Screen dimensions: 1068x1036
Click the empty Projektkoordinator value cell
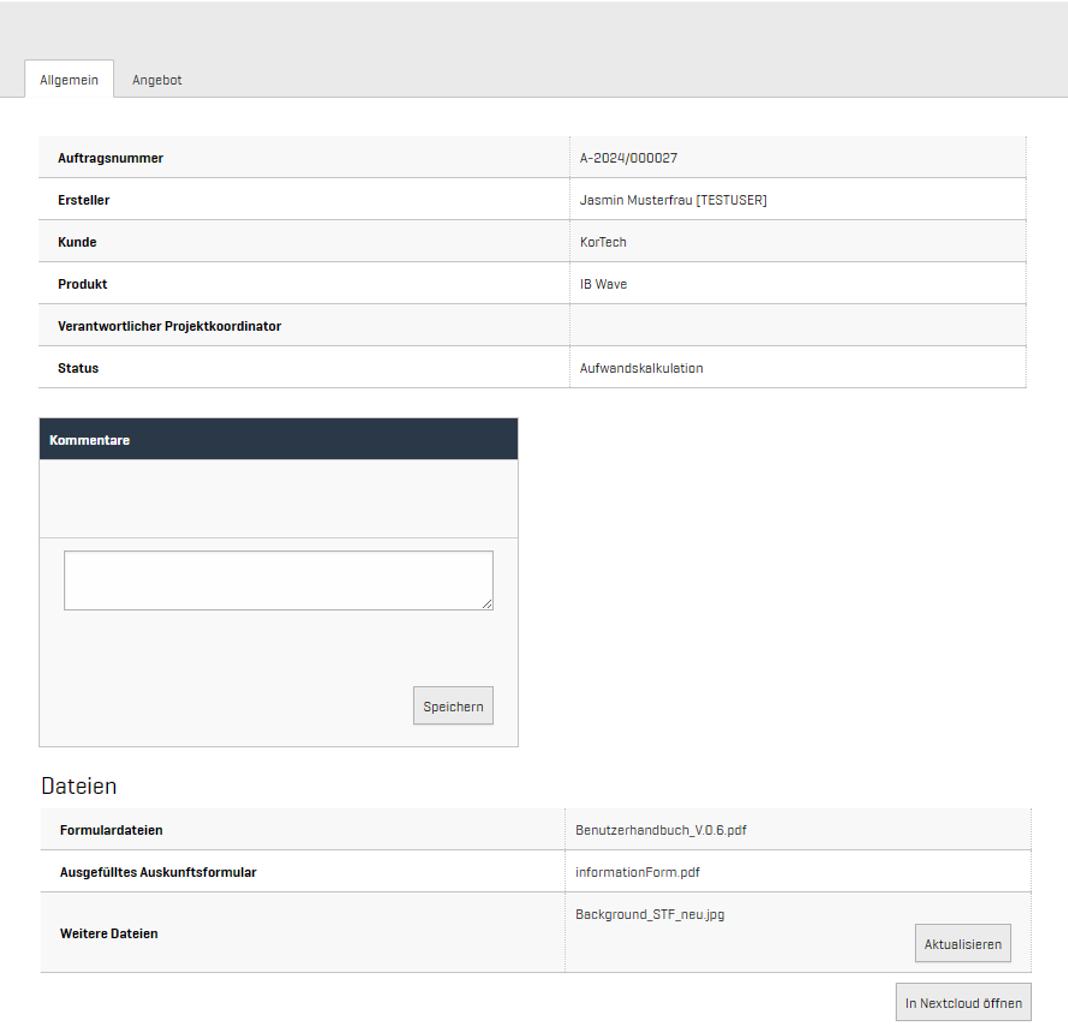pos(797,326)
